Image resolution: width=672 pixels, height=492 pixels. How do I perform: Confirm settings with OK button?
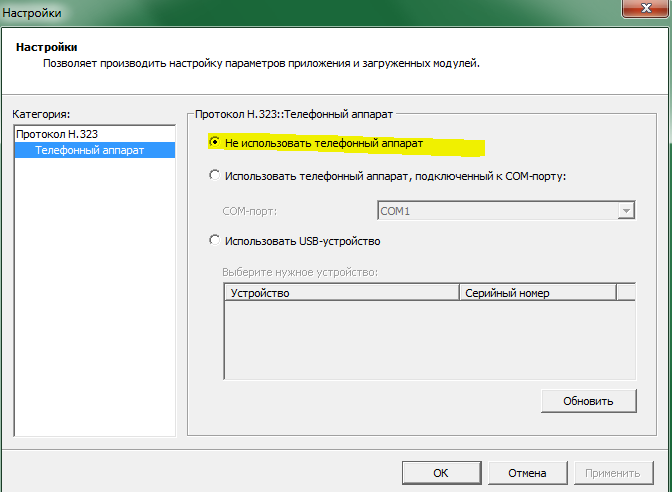pyautogui.click(x=440, y=473)
